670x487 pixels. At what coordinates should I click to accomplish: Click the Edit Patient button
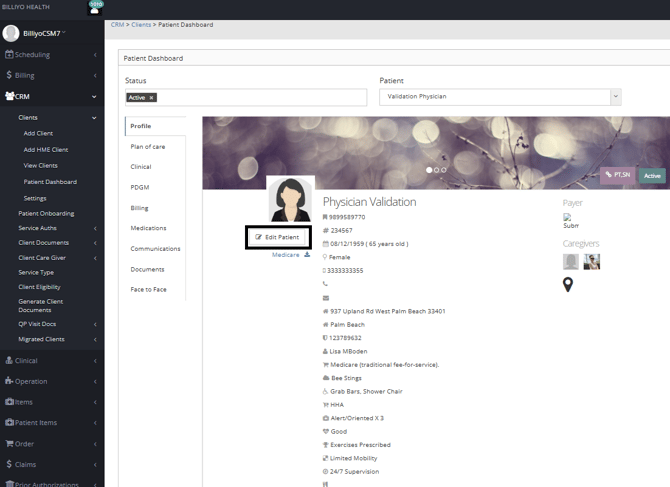278,237
